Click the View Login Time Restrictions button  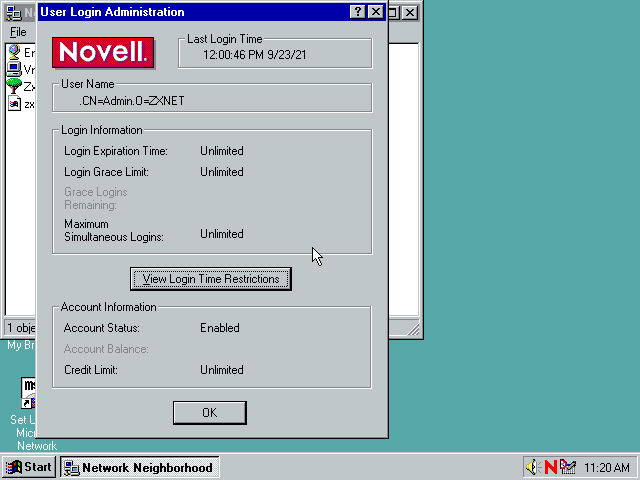tap(211, 279)
